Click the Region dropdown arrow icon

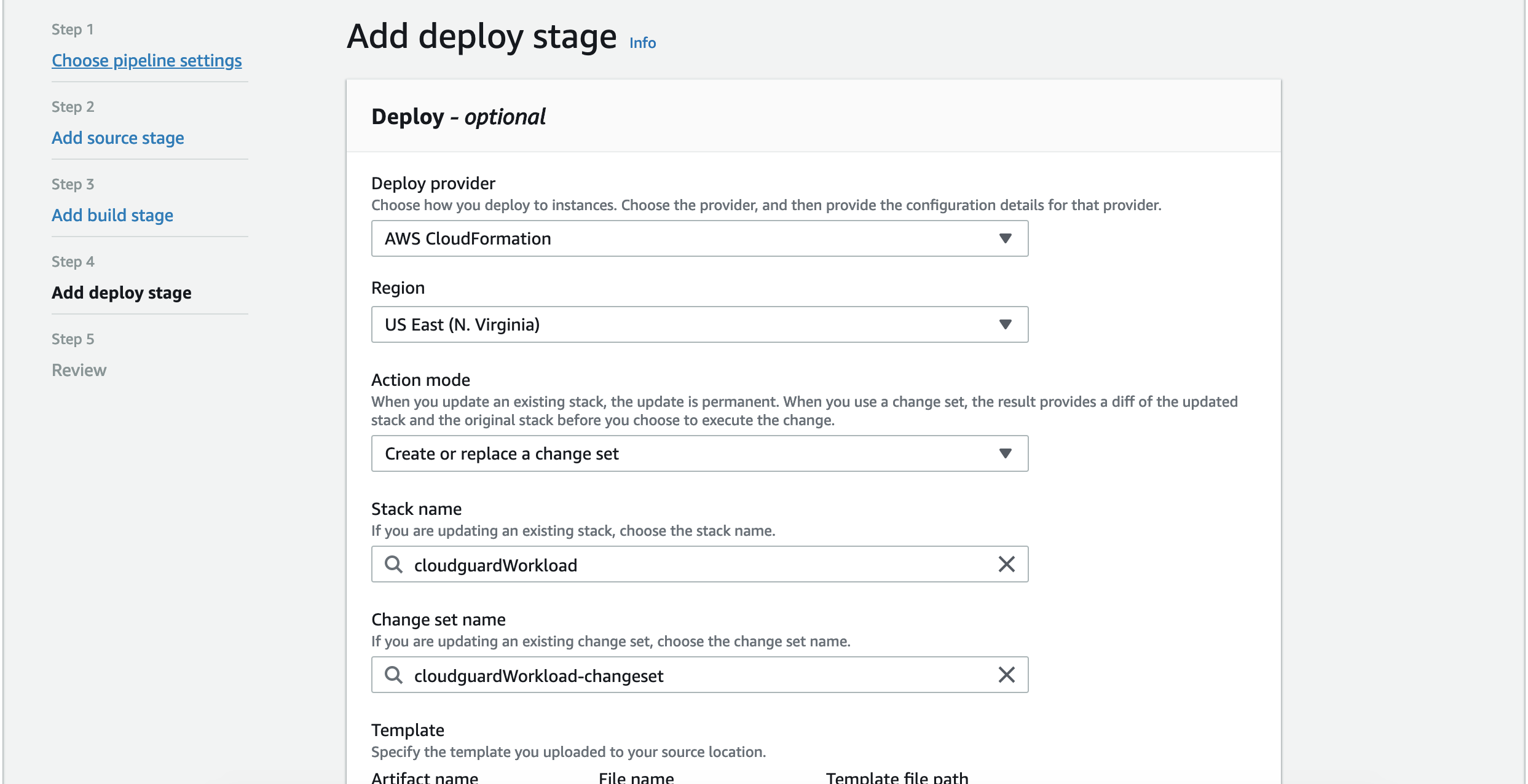pyautogui.click(x=1006, y=324)
